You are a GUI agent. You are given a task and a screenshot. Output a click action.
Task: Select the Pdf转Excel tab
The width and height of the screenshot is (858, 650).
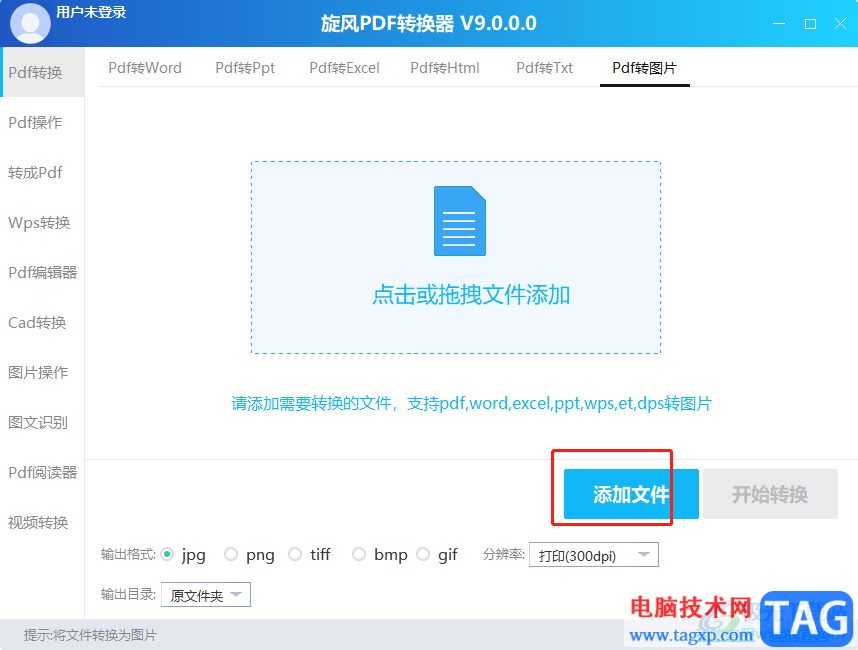(x=344, y=68)
